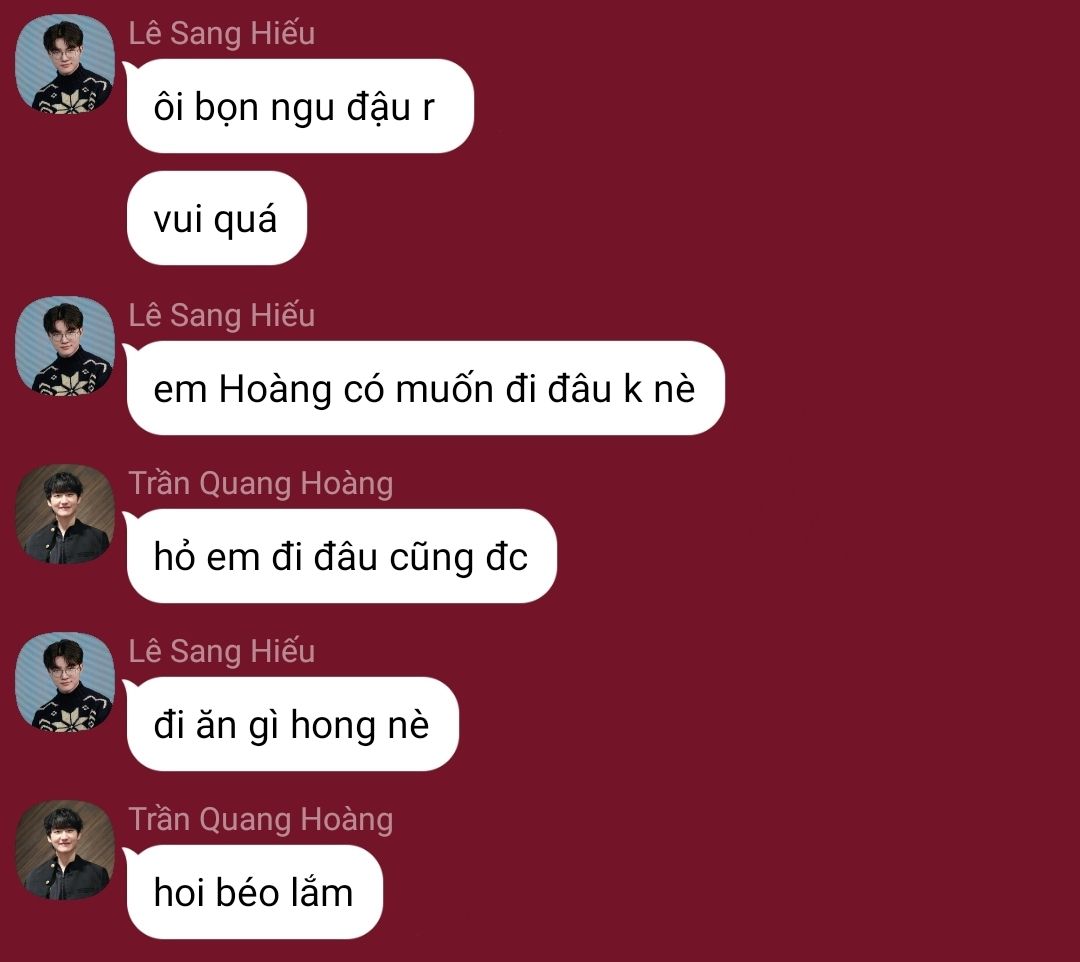The width and height of the screenshot is (1080, 962).
Task: Open Trần Quang Hoàng name label above 'hoi béo lắm'
Action: [261, 819]
